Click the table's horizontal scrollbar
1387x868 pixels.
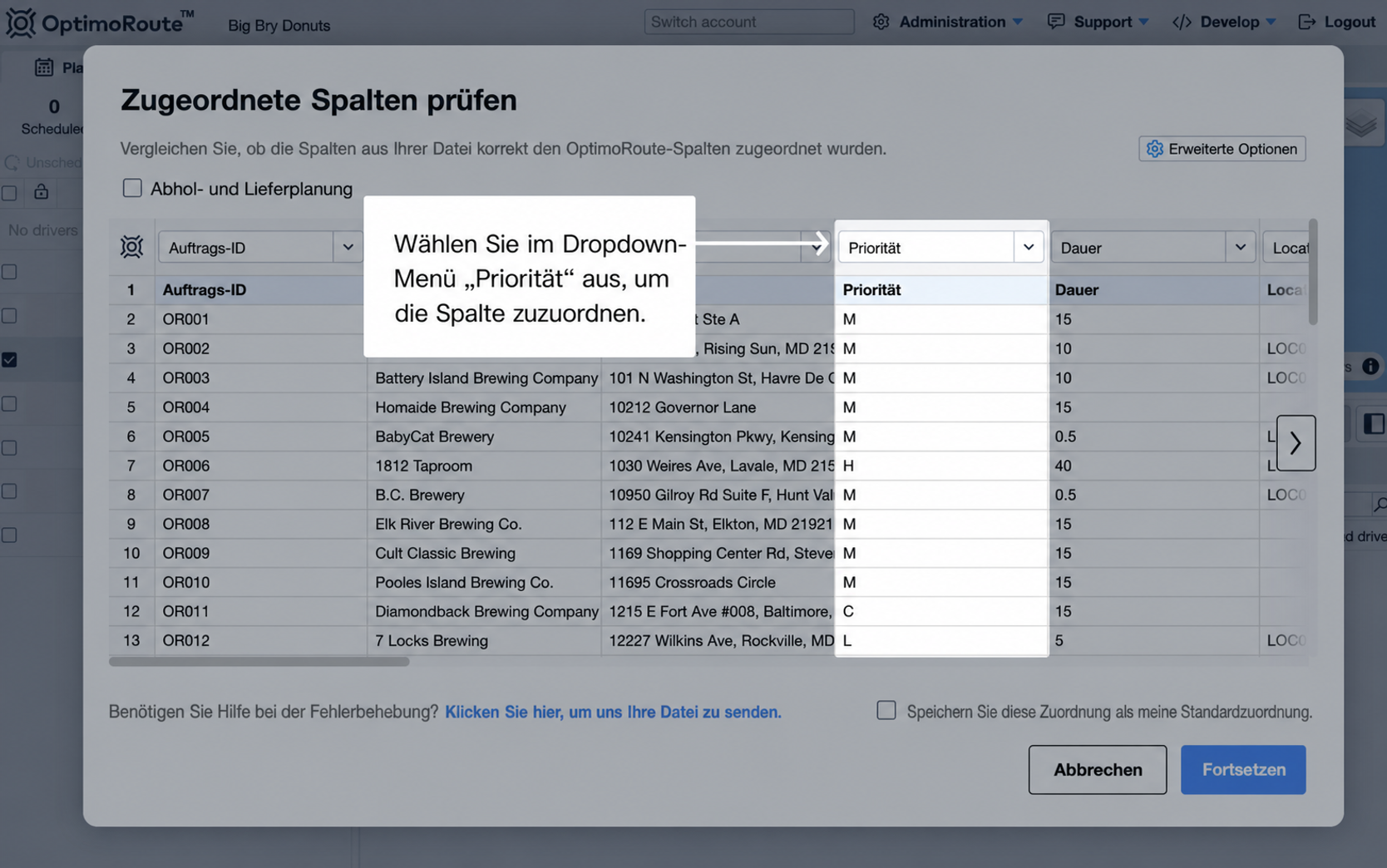(259, 662)
